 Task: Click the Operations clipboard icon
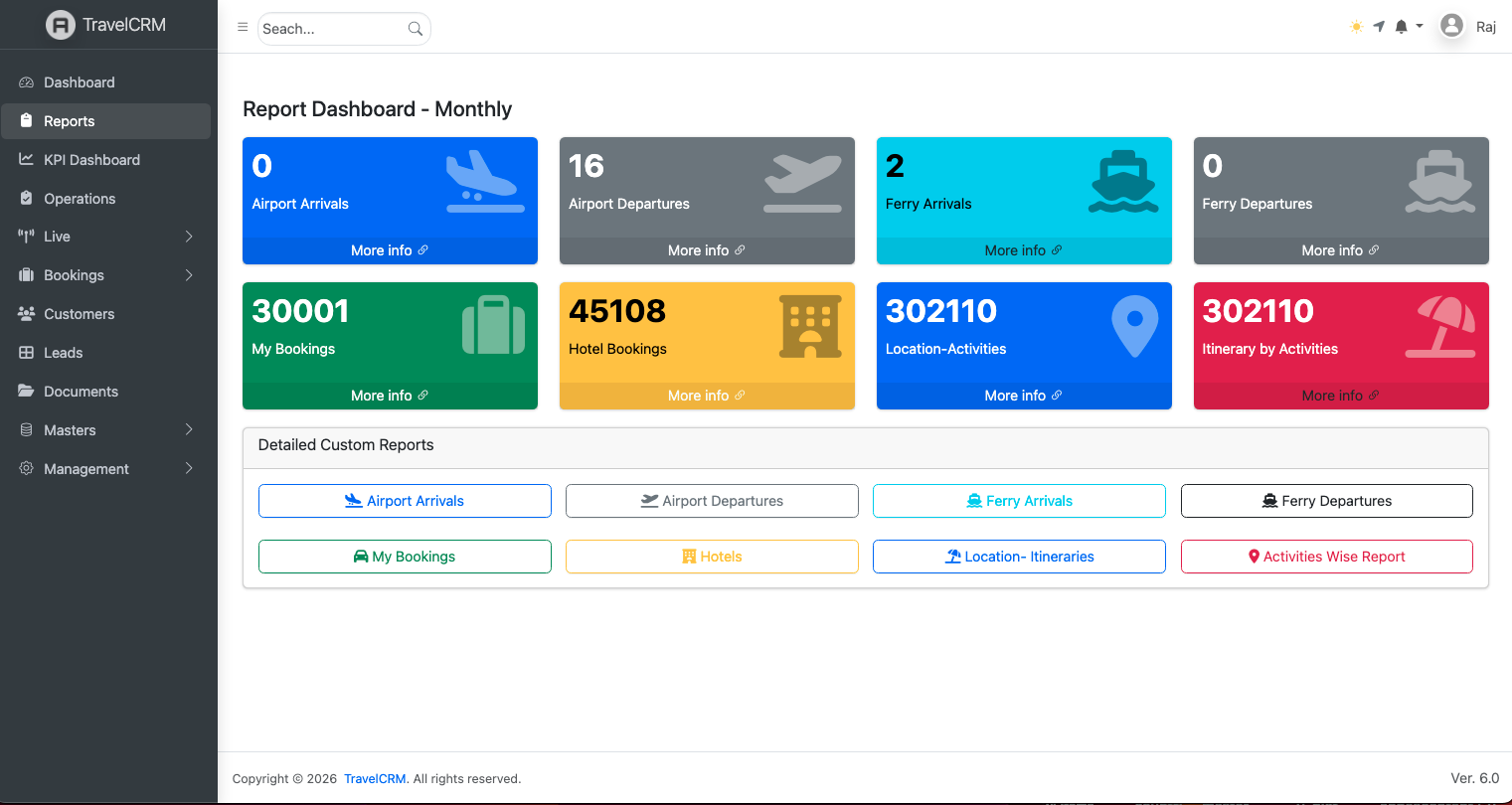click(27, 198)
